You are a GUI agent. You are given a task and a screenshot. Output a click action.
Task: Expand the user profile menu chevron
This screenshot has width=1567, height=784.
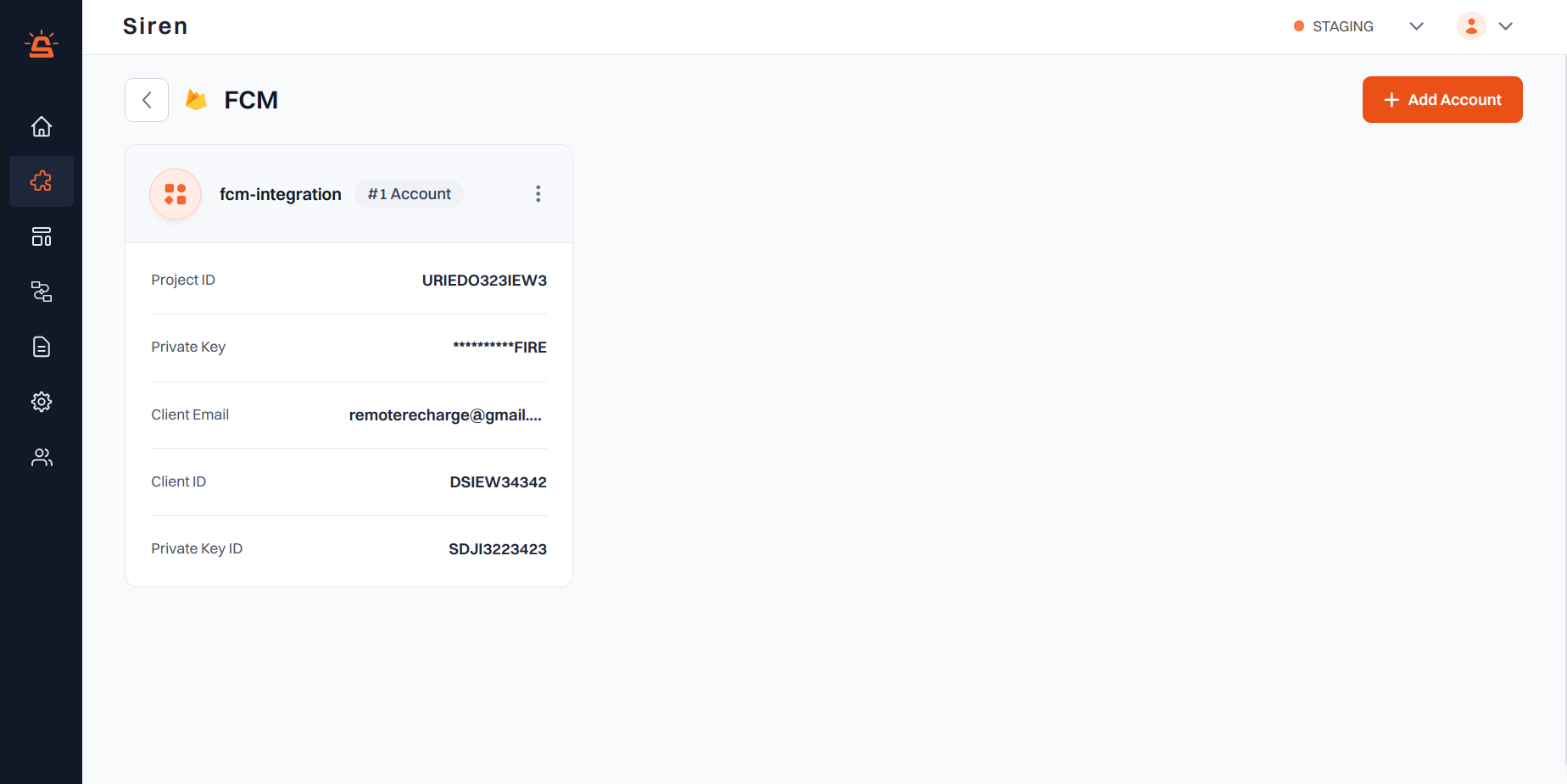[1506, 26]
